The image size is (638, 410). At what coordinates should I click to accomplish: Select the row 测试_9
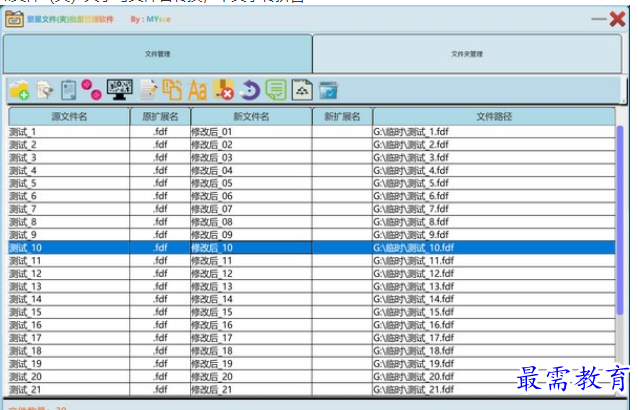coord(312,235)
